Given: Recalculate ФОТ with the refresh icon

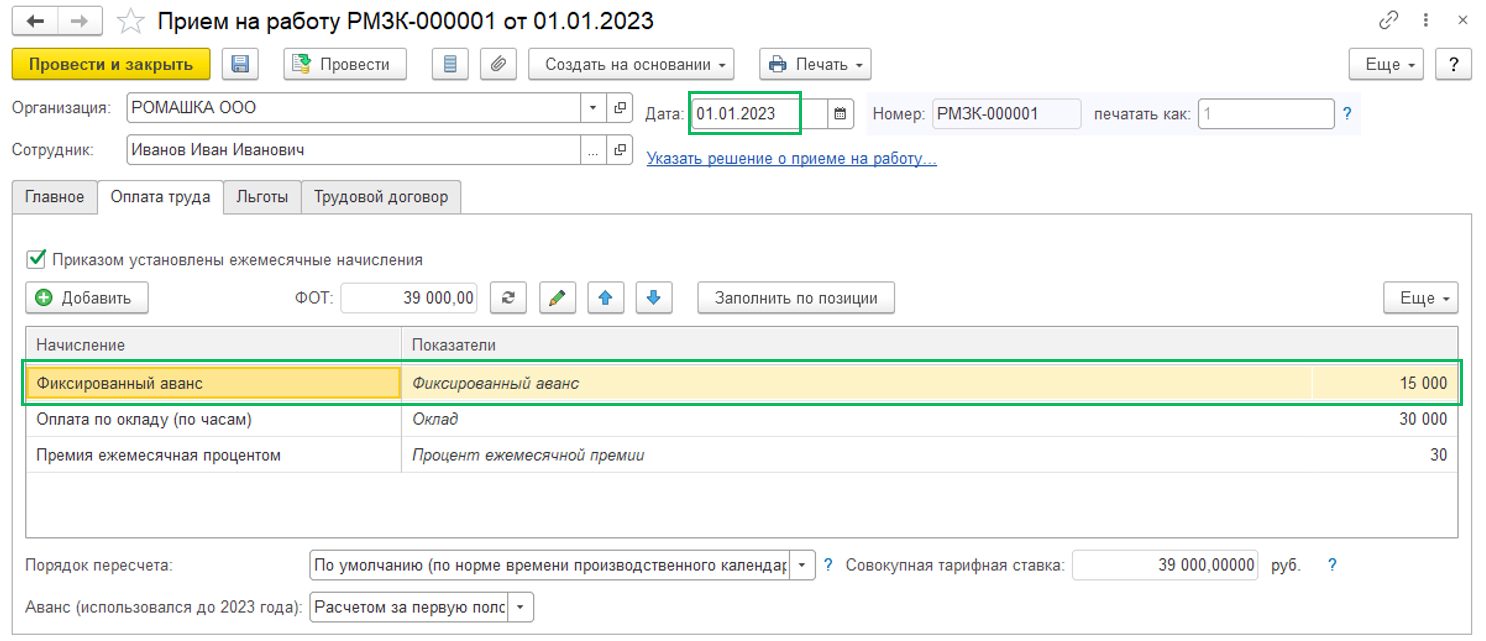Looking at the screenshot, I should pos(508,297).
